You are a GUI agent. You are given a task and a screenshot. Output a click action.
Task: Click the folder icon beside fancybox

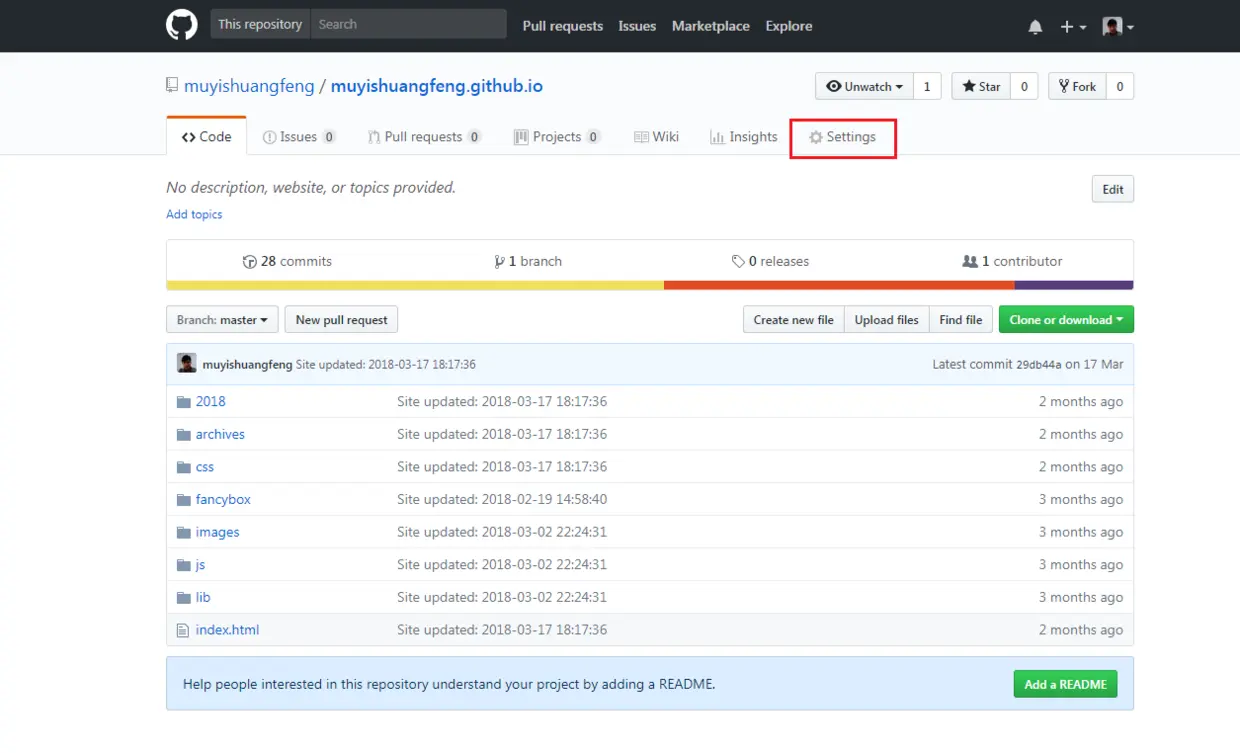click(x=183, y=500)
